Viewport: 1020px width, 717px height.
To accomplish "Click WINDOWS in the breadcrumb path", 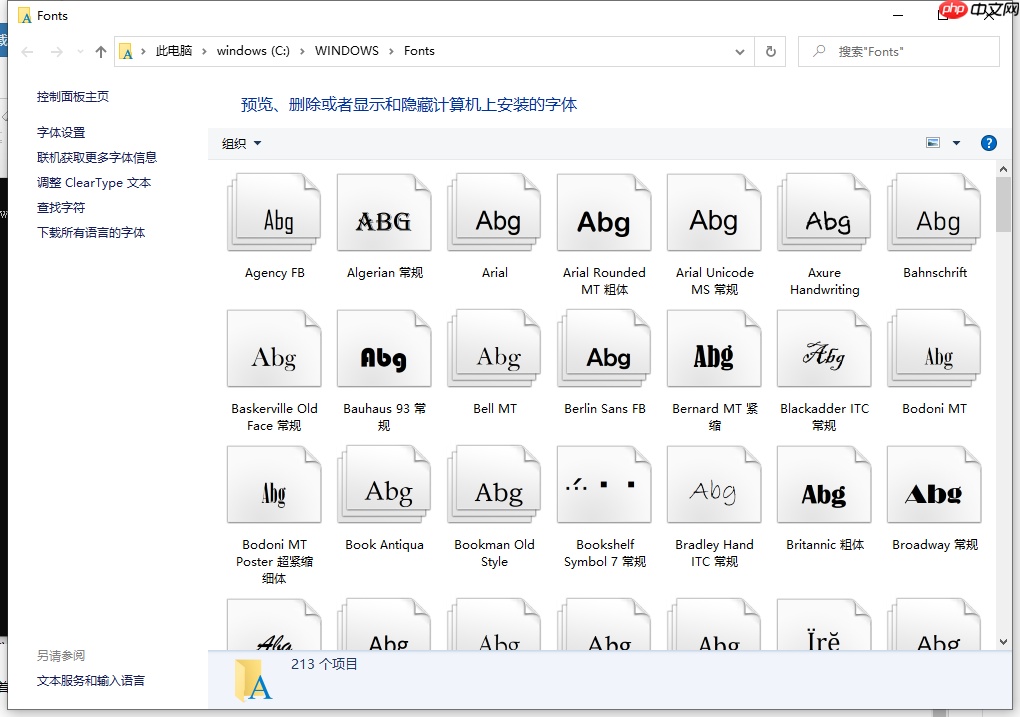I will tap(347, 51).
